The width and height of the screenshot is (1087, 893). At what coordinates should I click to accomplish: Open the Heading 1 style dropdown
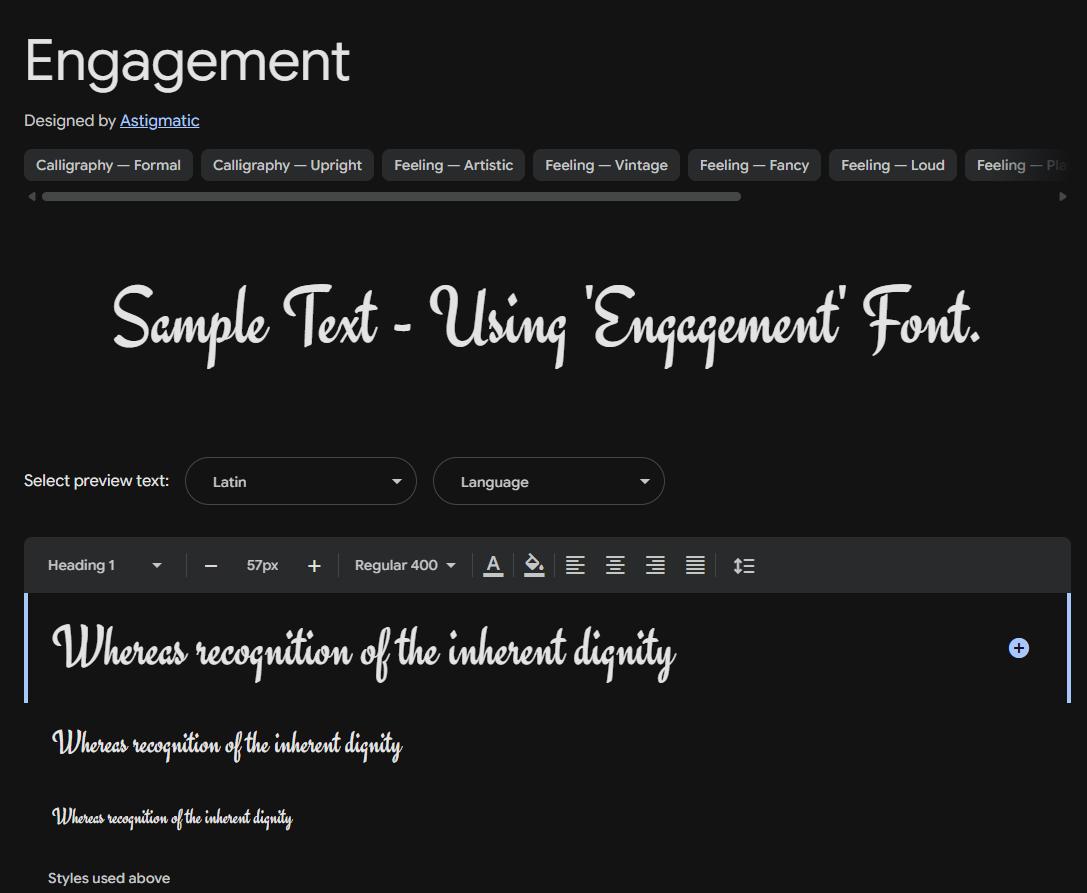(105, 566)
